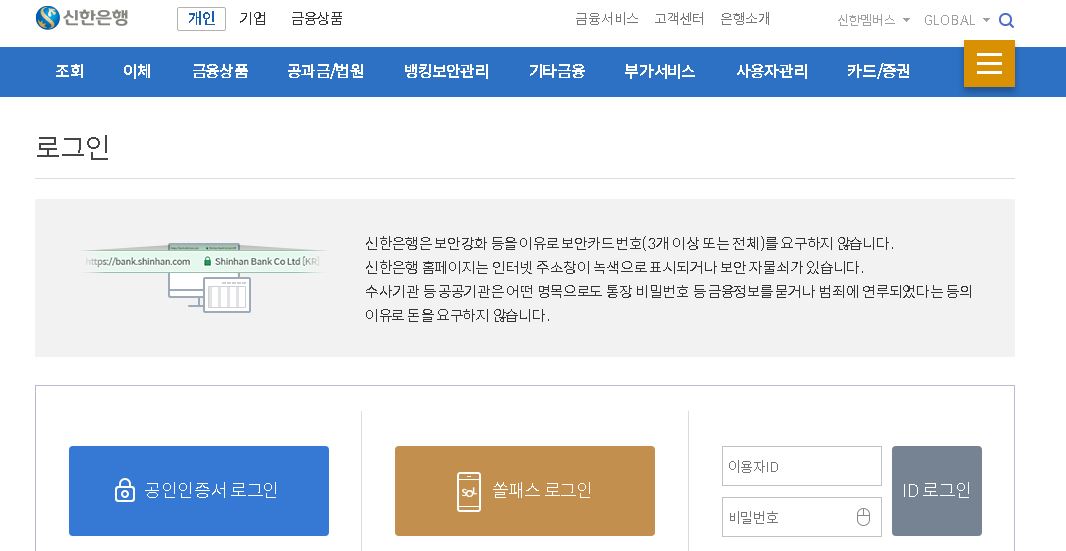Select the 금융상품 top tab

317,18
